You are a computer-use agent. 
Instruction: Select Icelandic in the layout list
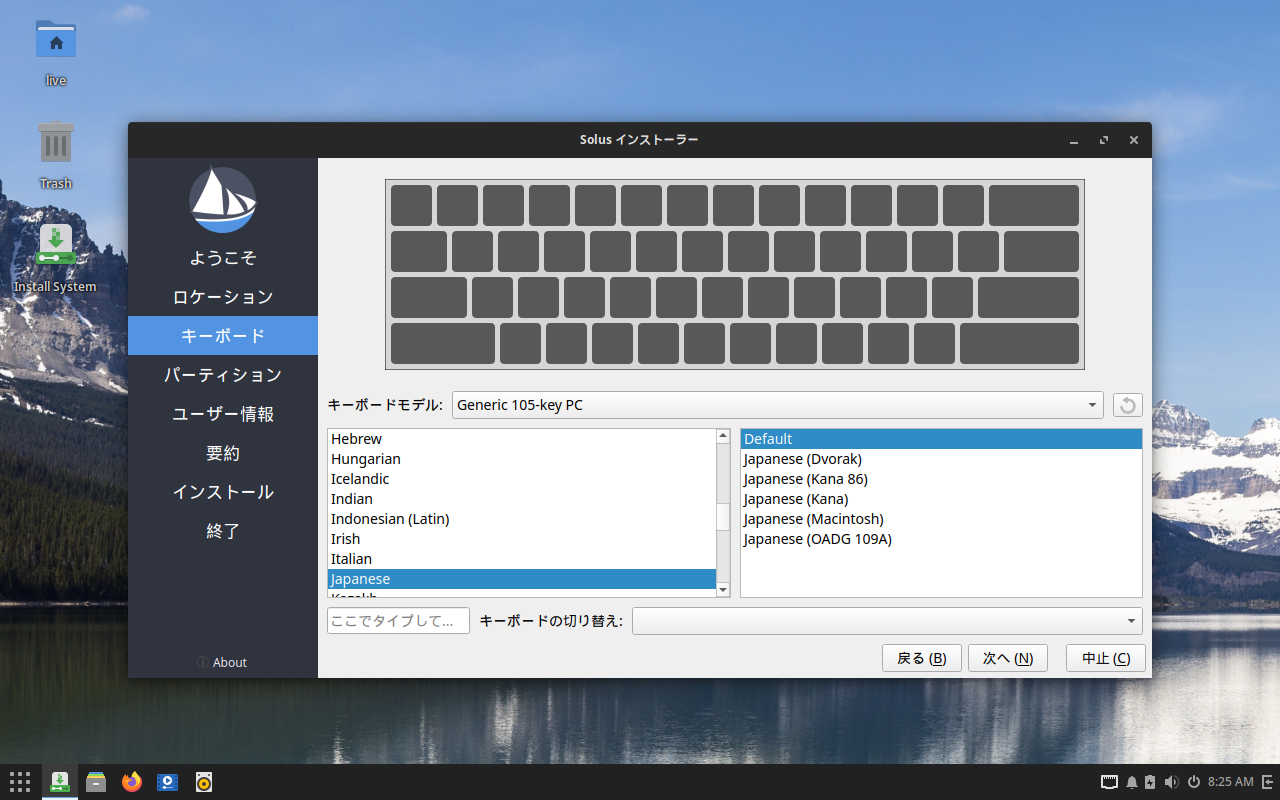tap(522, 479)
